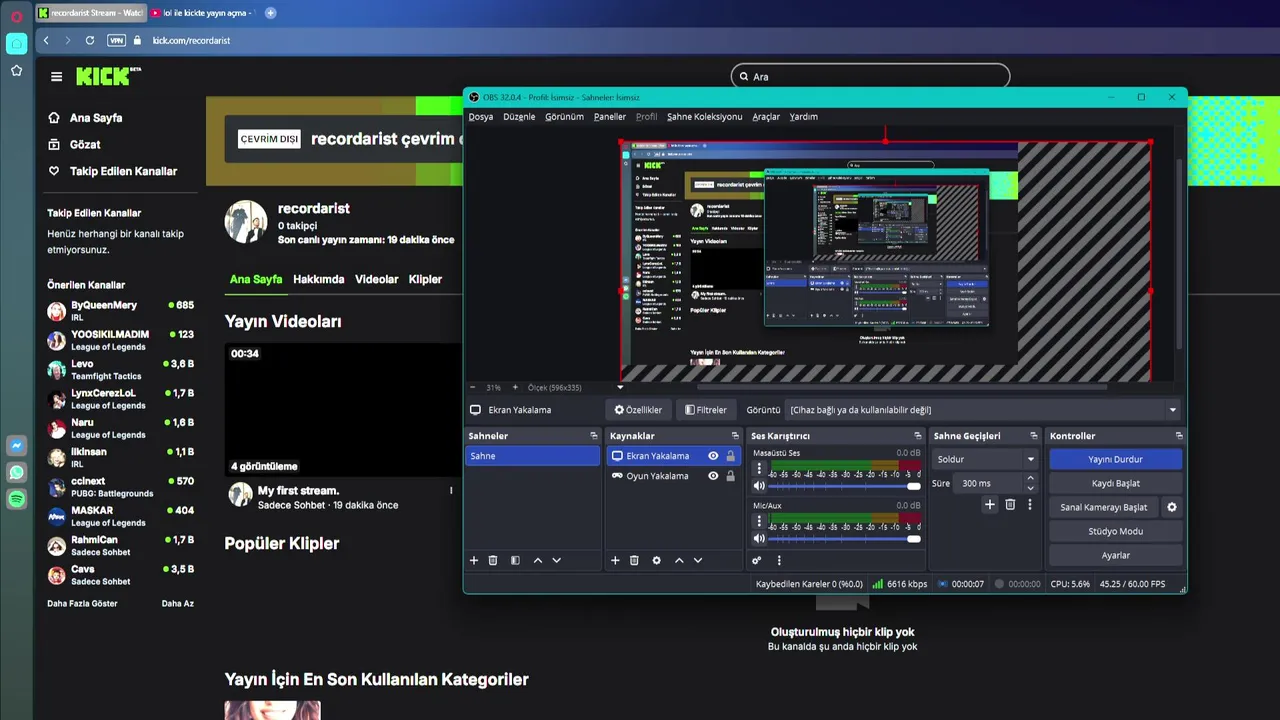The image size is (1280, 720).
Task: Adjust Mic/Aux volume slider
Action: pyautogui.click(x=845, y=539)
